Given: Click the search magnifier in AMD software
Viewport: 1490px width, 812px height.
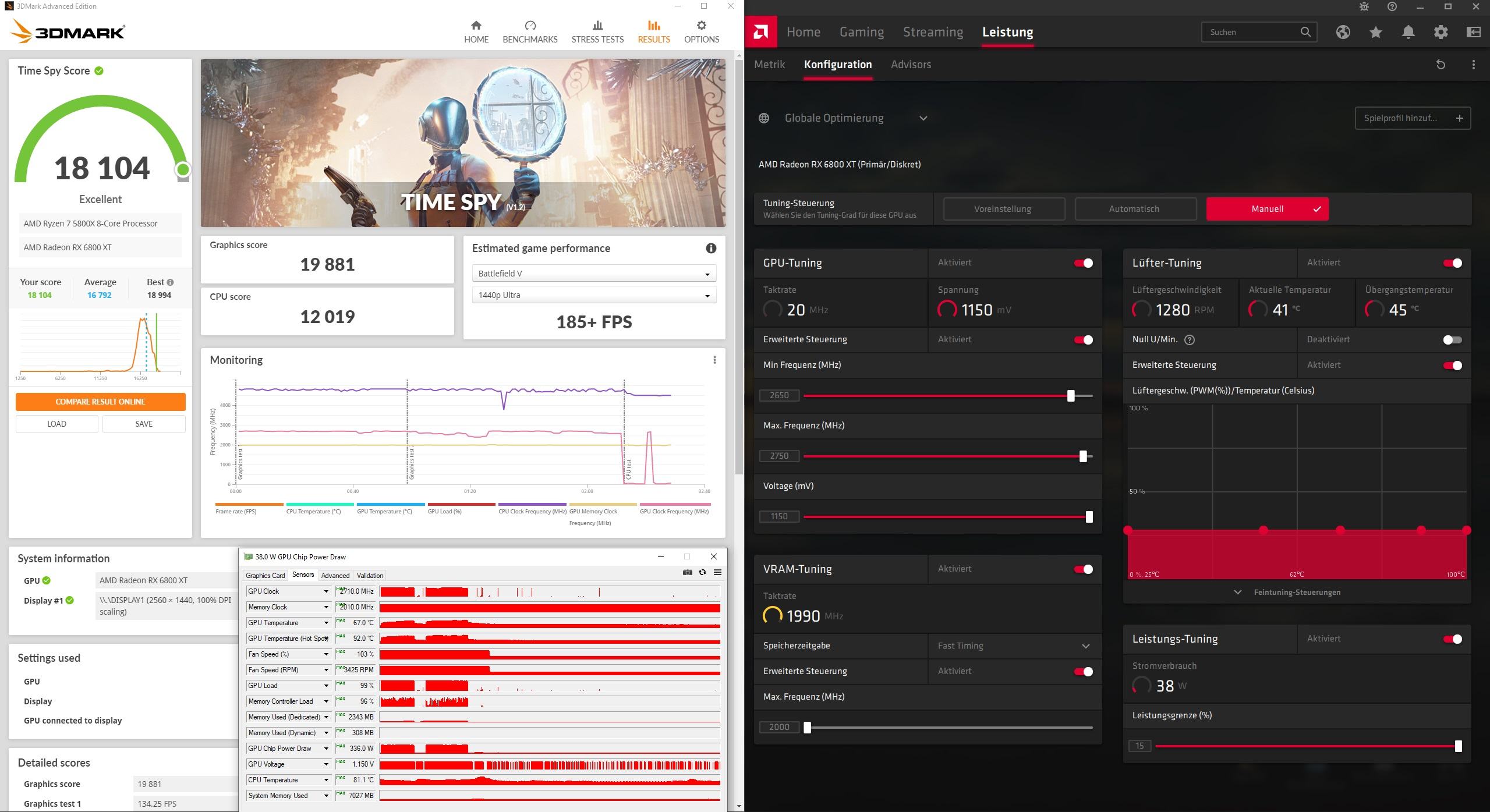Looking at the screenshot, I should click(1305, 32).
